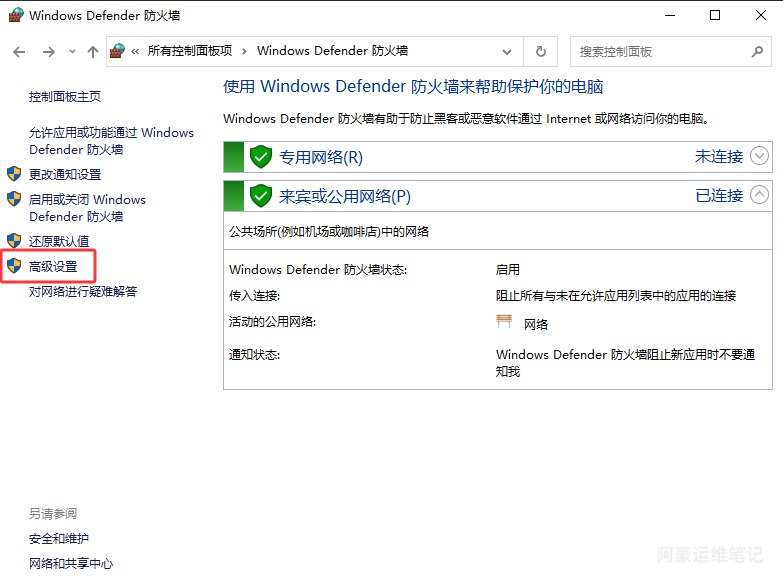
Task: Click 未连接 status text
Action: [719, 156]
